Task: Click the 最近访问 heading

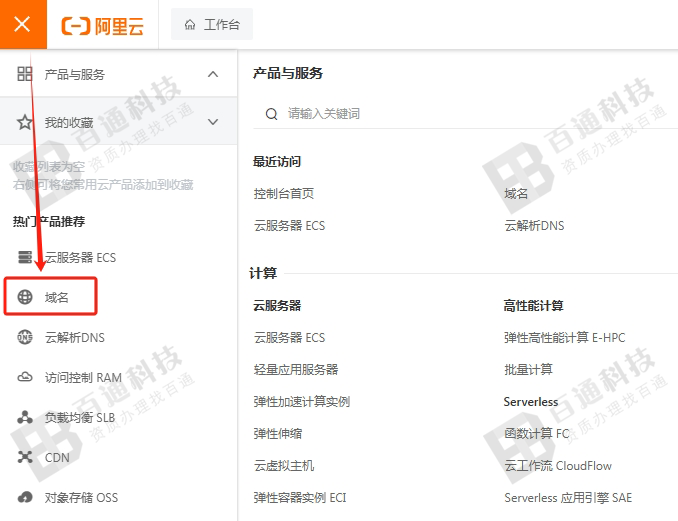Action: (277, 162)
